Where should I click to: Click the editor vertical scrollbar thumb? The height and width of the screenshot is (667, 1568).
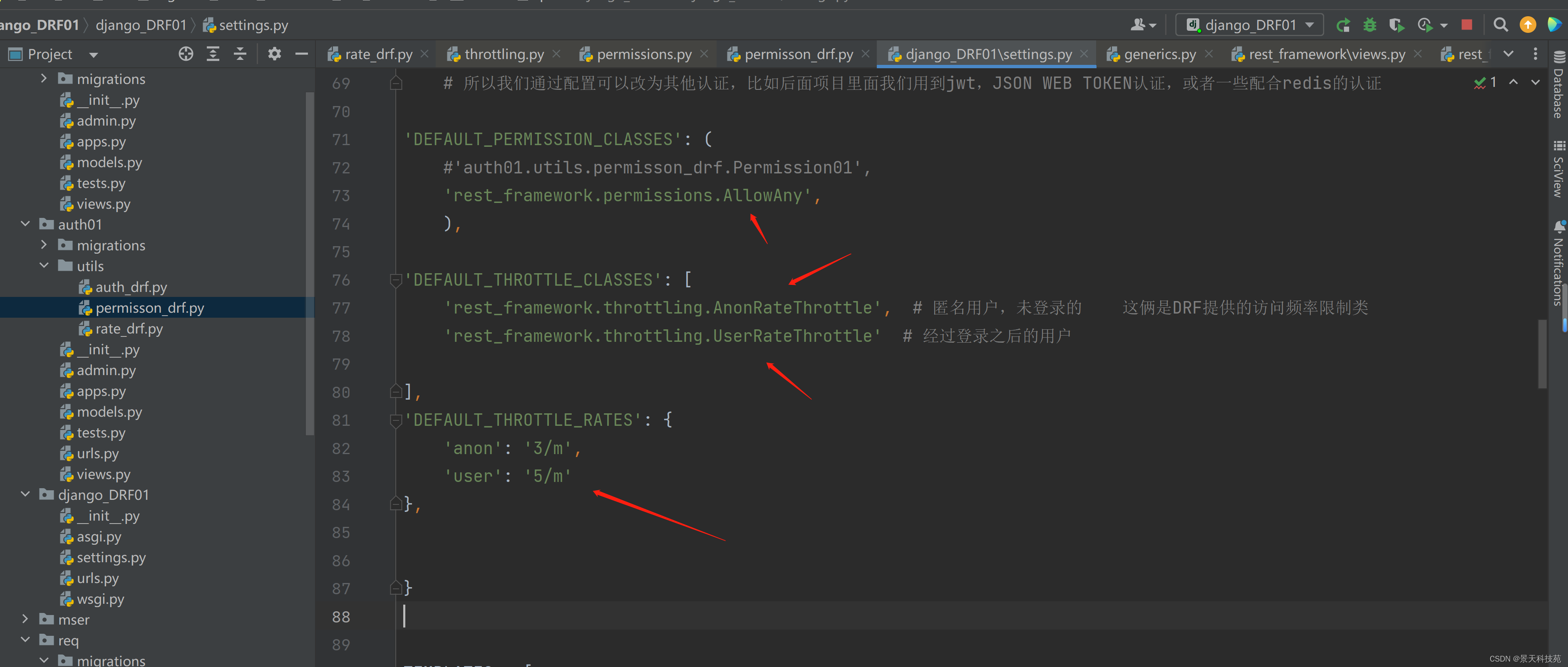coord(1542,354)
